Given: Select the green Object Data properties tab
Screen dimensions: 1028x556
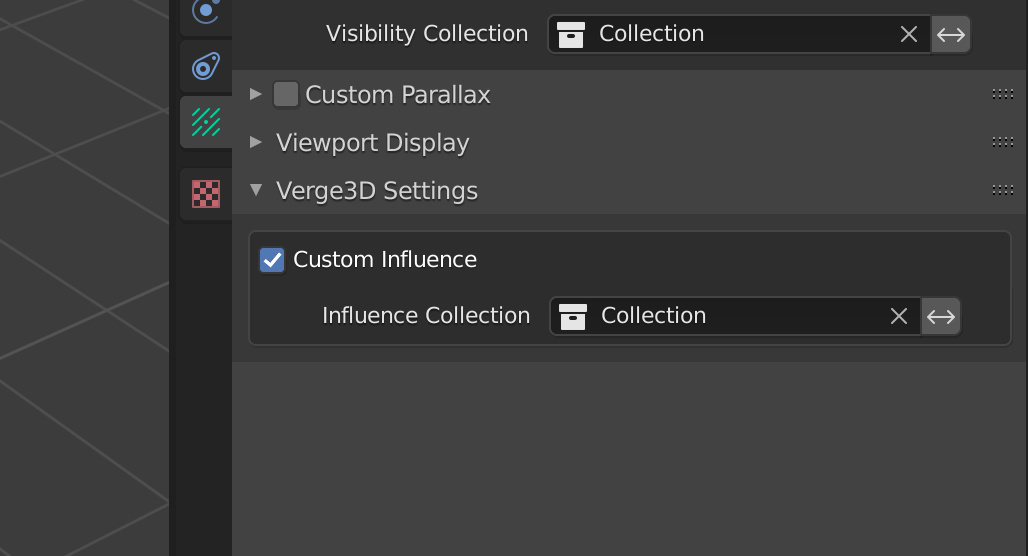Looking at the screenshot, I should (206, 122).
